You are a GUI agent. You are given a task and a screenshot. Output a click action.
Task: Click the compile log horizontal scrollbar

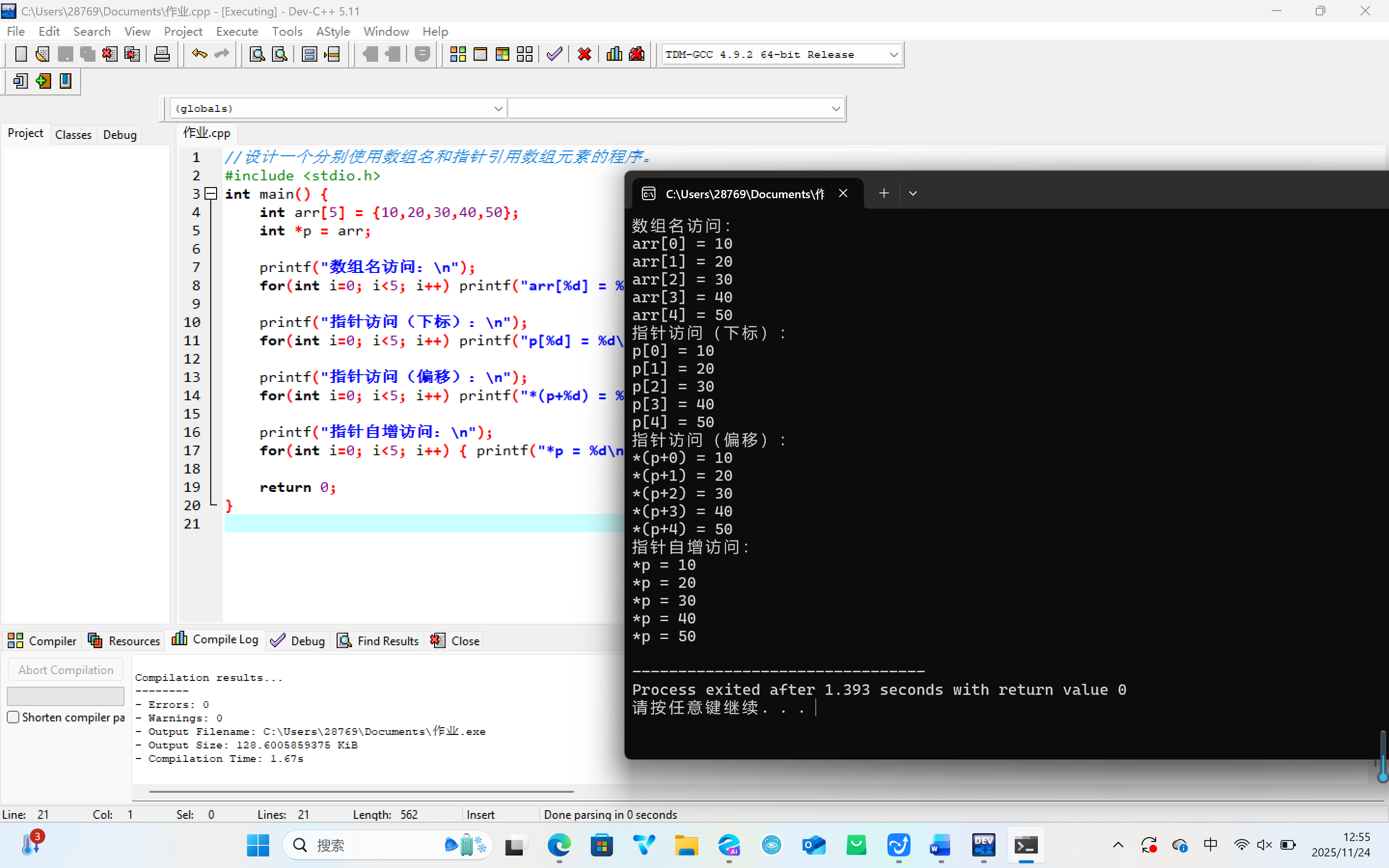click(x=362, y=792)
